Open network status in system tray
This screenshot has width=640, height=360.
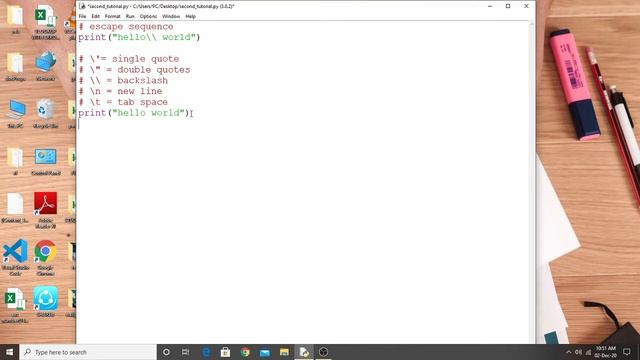pyautogui.click(x=588, y=352)
